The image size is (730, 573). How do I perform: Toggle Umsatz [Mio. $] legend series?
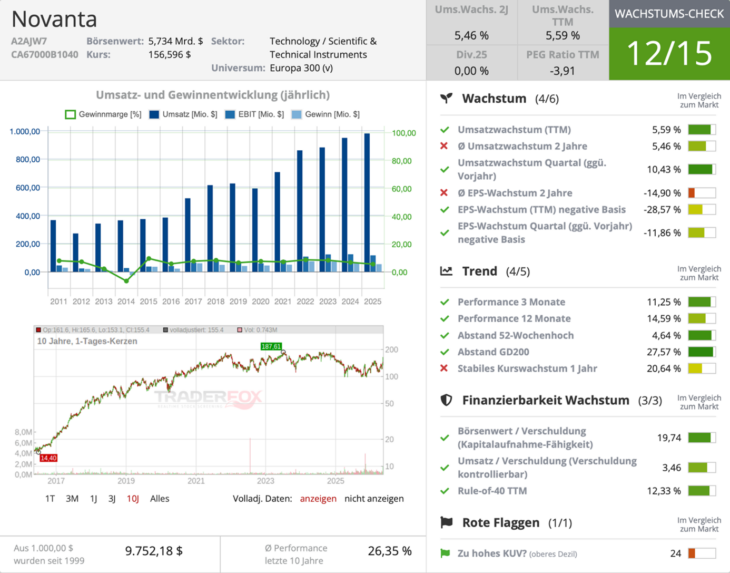pyautogui.click(x=183, y=114)
